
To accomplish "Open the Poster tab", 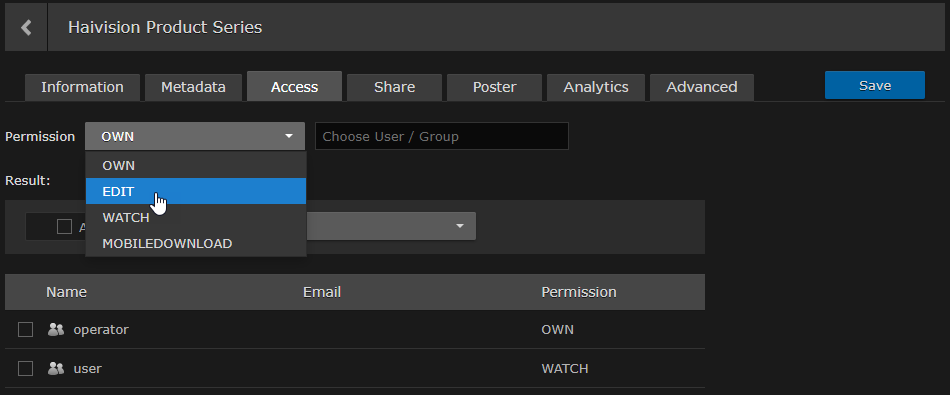I will [494, 87].
